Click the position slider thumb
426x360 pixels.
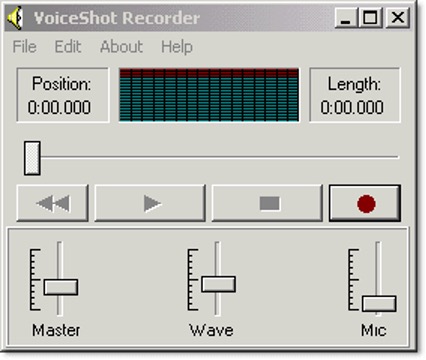click(32, 158)
